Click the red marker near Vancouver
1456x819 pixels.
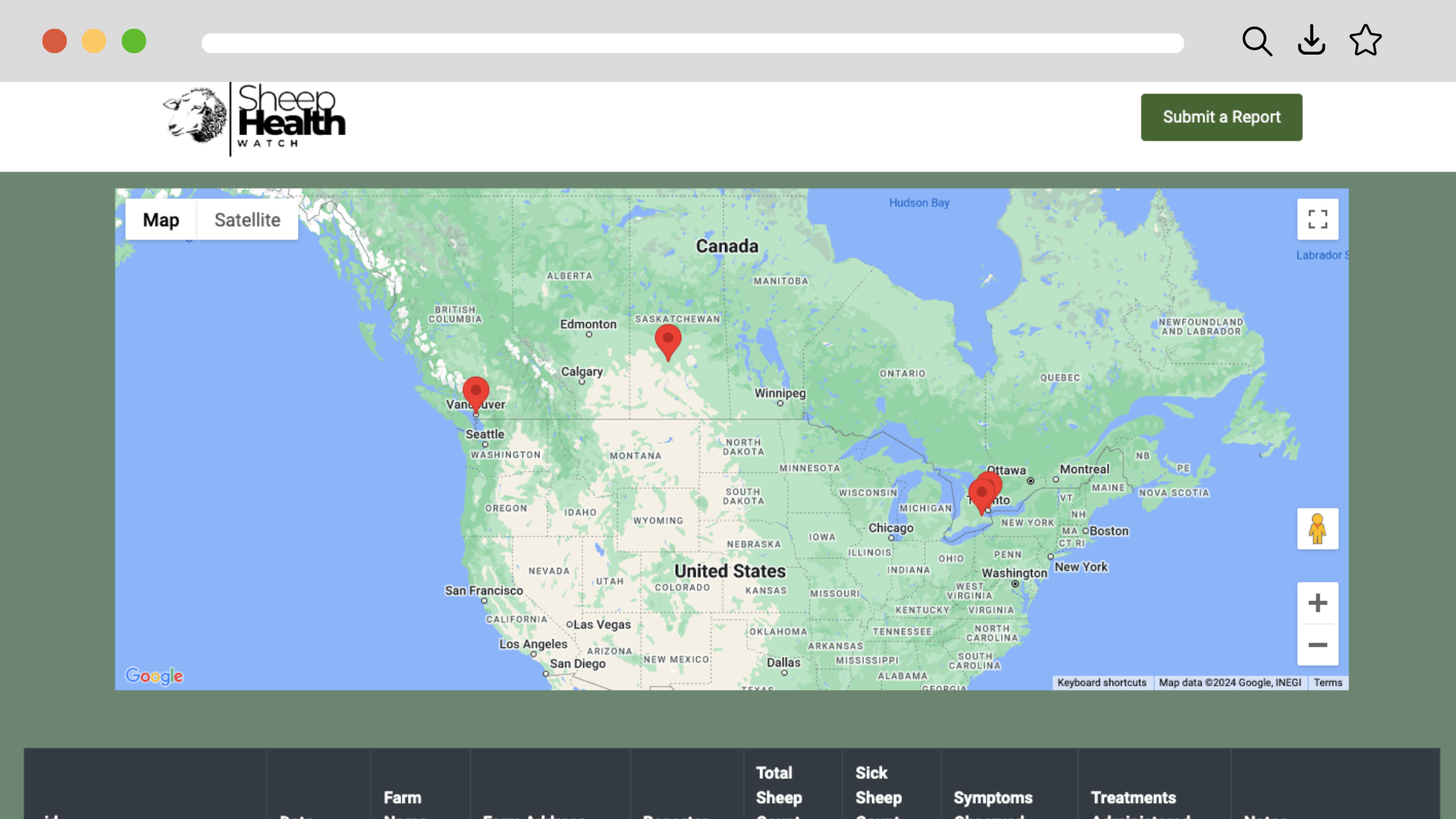pos(475,392)
